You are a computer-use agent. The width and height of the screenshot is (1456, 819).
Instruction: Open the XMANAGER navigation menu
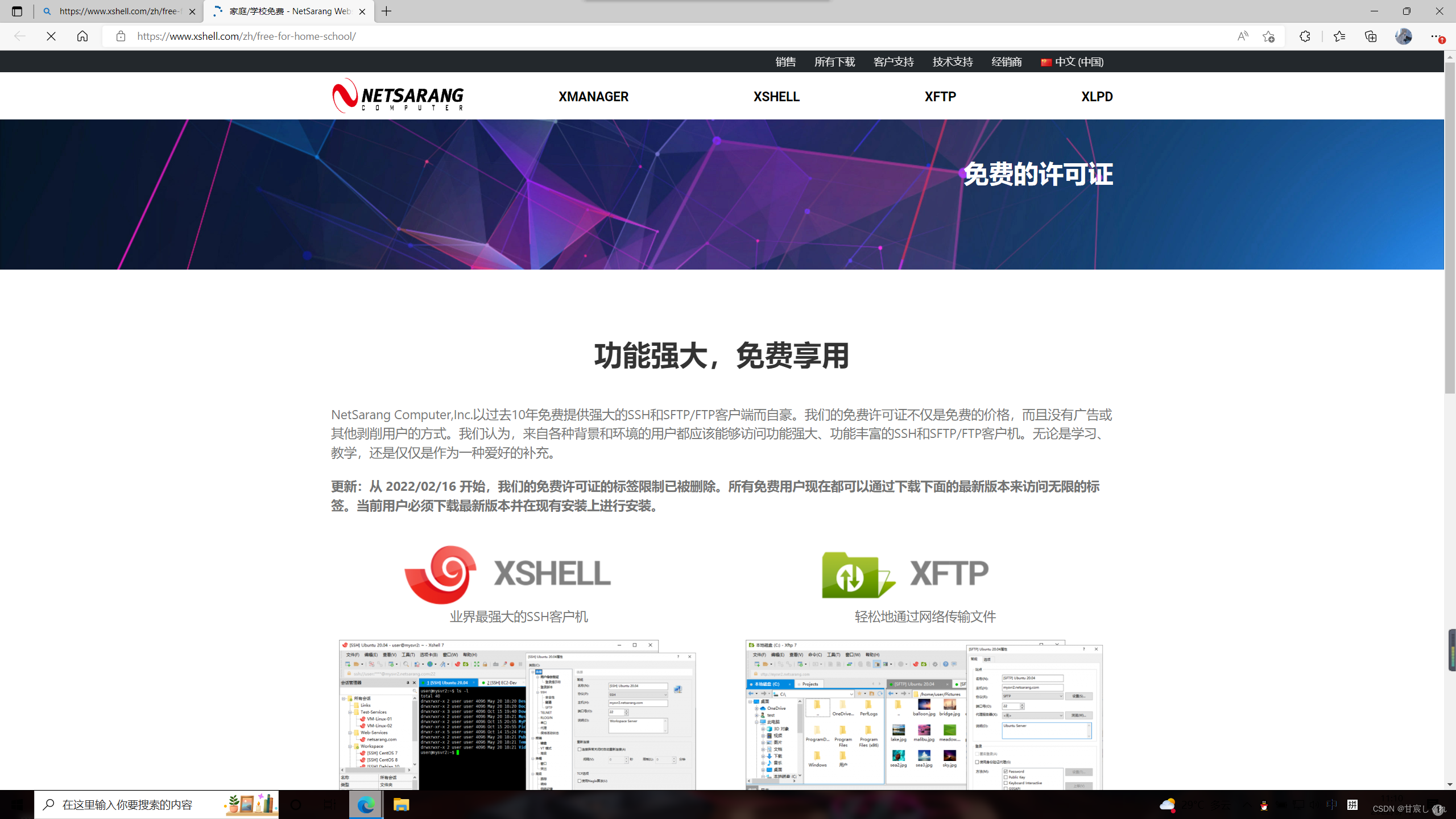(593, 97)
